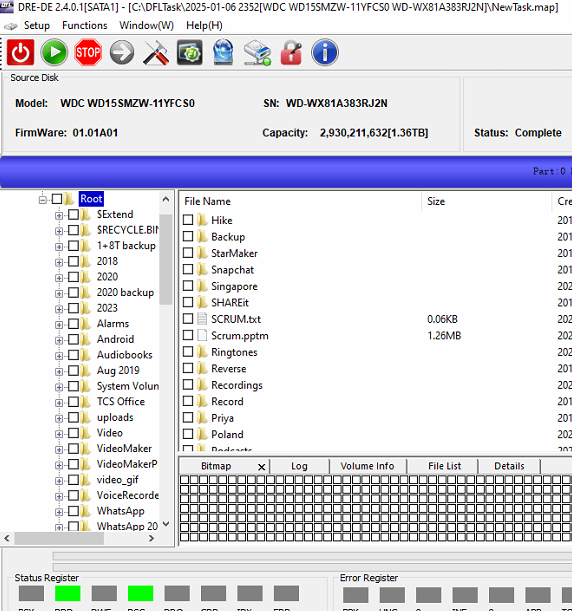Expand the 2023 tree node
This screenshot has width=572, height=611.
pos(59,309)
